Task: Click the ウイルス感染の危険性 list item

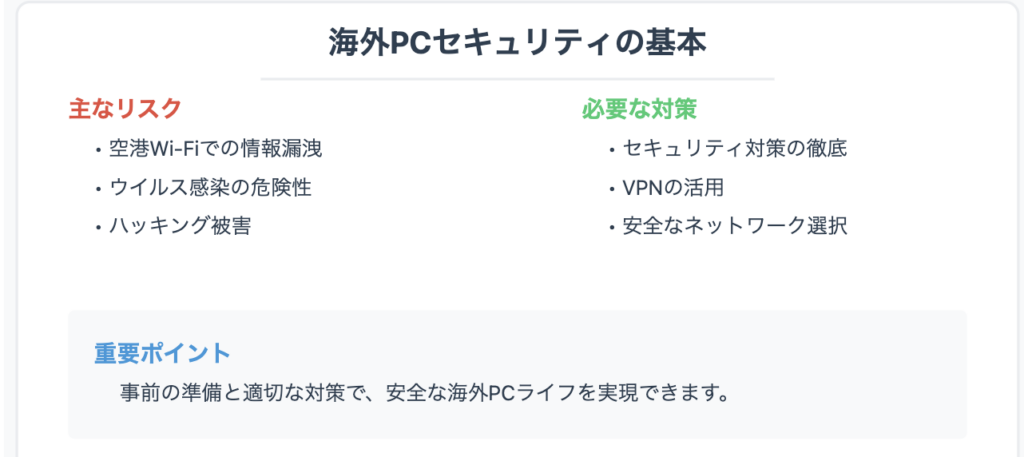Action: (210, 188)
